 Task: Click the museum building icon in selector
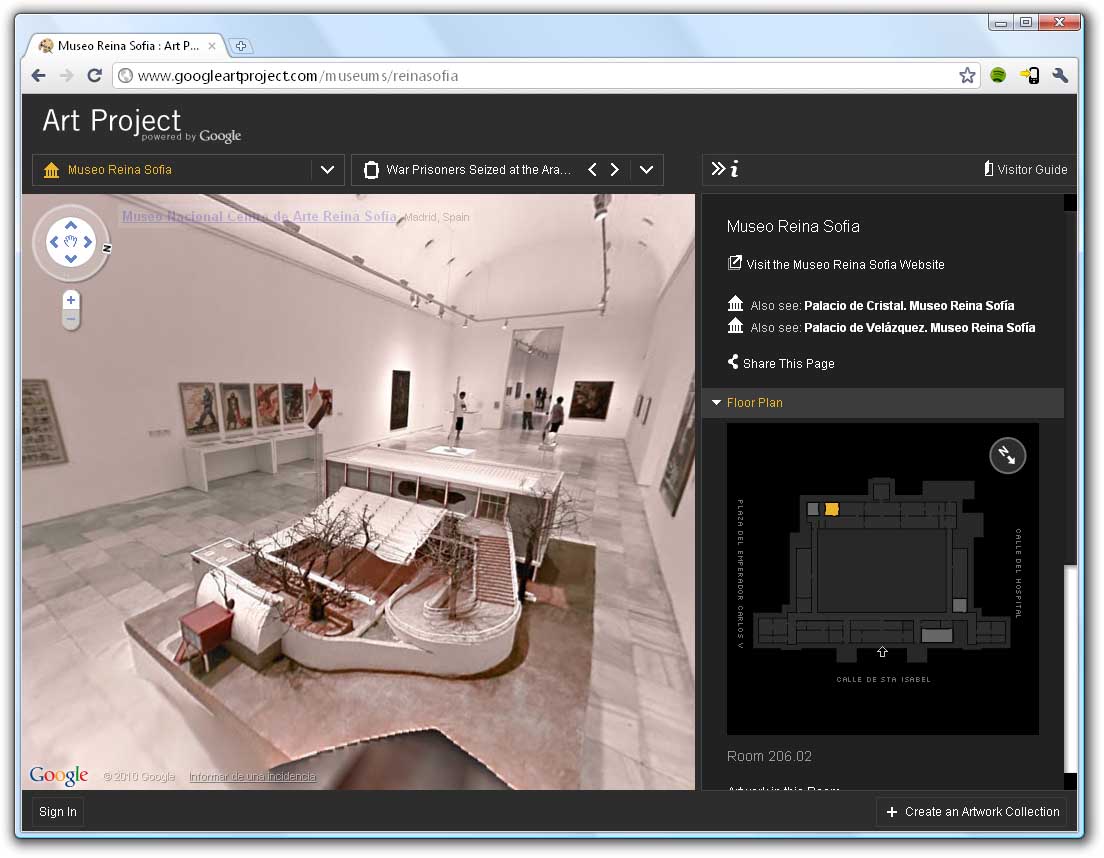click(51, 170)
